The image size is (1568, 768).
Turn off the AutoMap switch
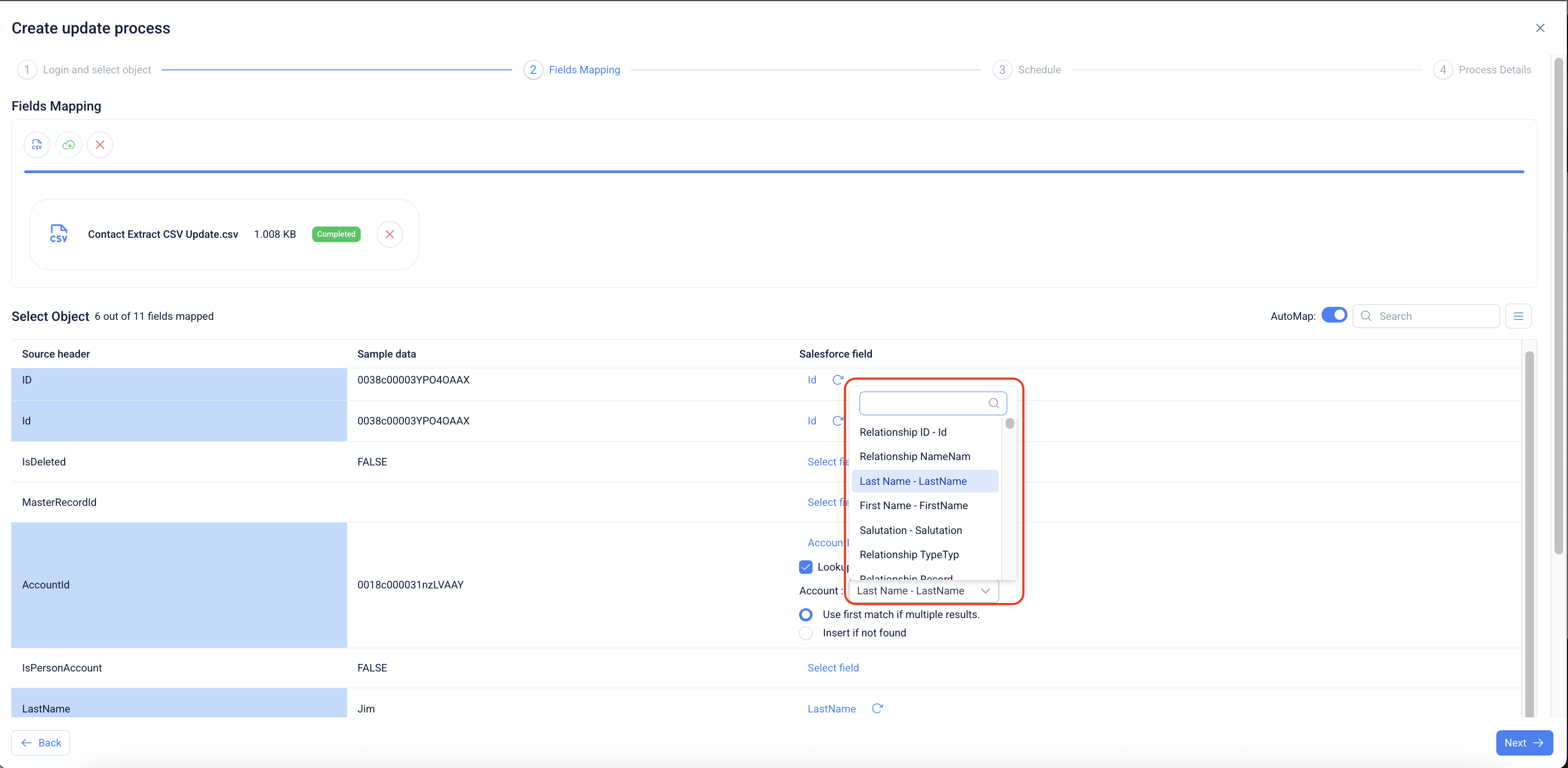pyautogui.click(x=1333, y=316)
